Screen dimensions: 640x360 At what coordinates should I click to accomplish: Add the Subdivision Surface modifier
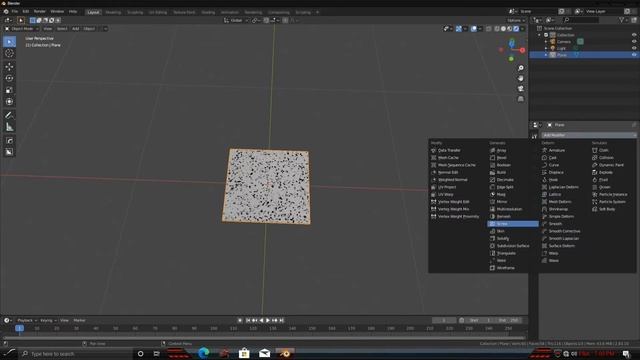[x=513, y=246]
